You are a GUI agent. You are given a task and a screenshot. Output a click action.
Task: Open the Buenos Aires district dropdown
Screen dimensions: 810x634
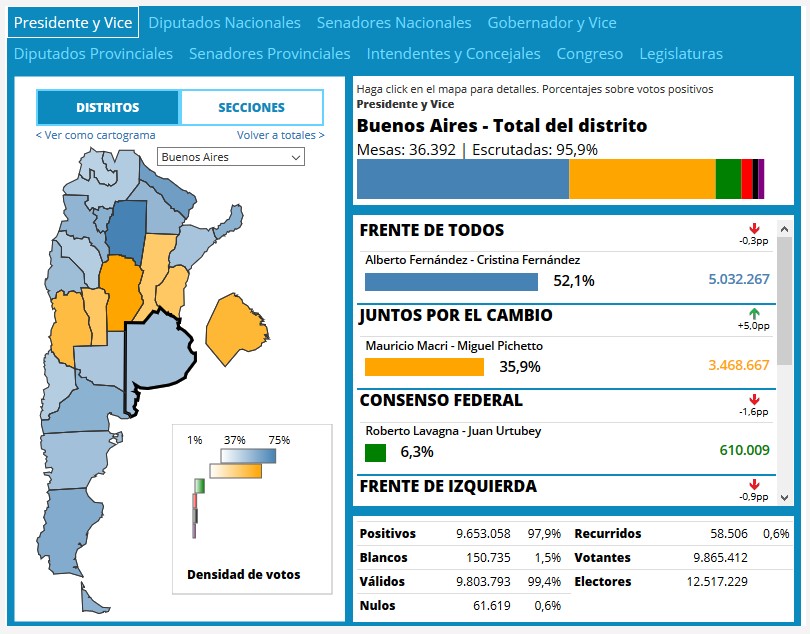231,157
